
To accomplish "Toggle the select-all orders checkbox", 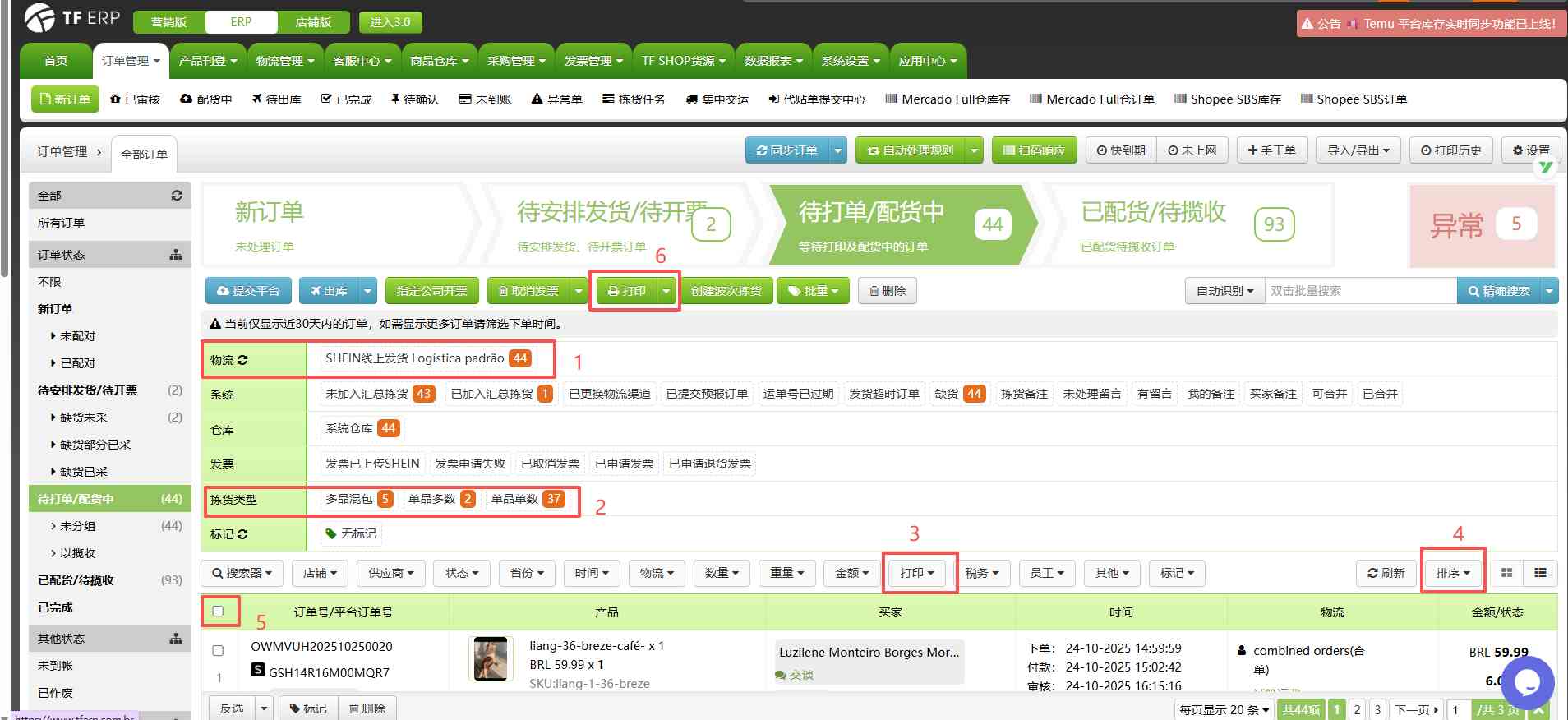I will coord(218,612).
